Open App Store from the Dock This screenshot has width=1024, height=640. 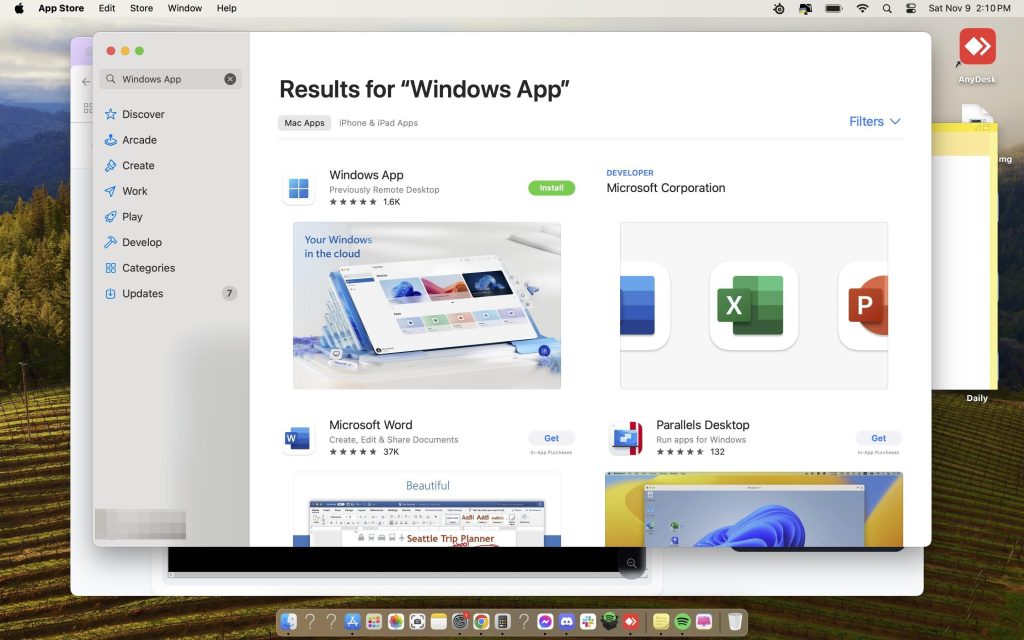[x=352, y=621]
